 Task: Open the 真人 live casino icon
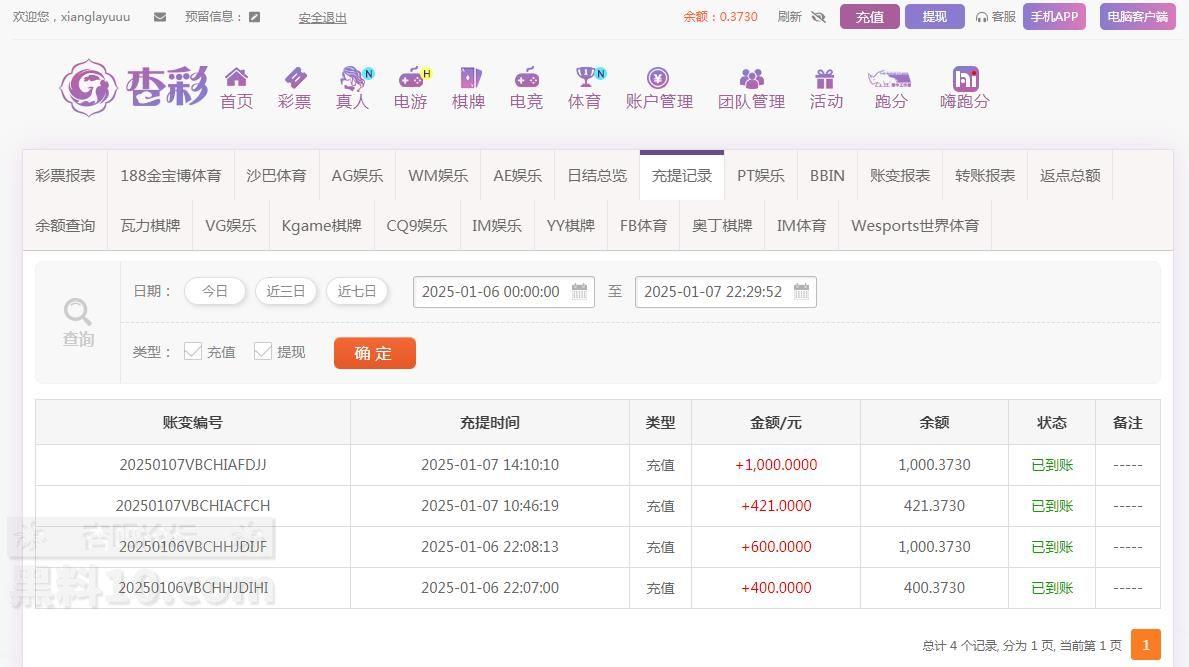[x=353, y=77]
